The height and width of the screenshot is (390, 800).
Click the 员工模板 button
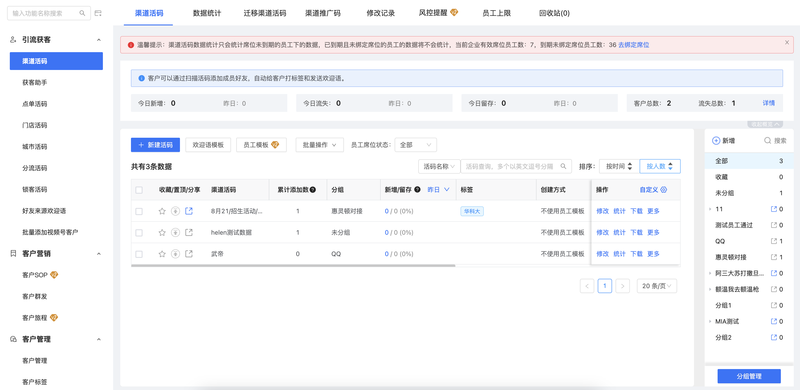point(261,145)
